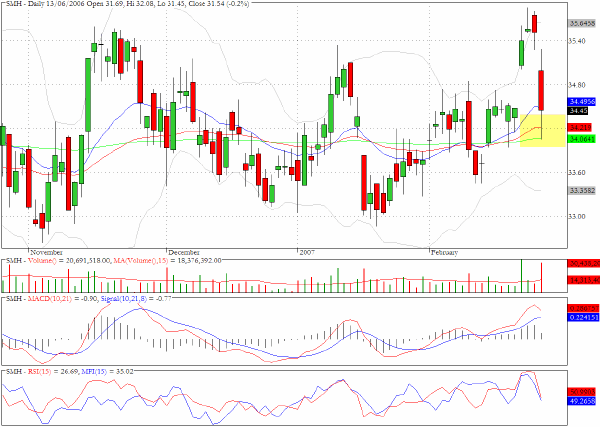
Task: Click the SMH Volume panel header text
Action: pyautogui.click(x=114, y=261)
